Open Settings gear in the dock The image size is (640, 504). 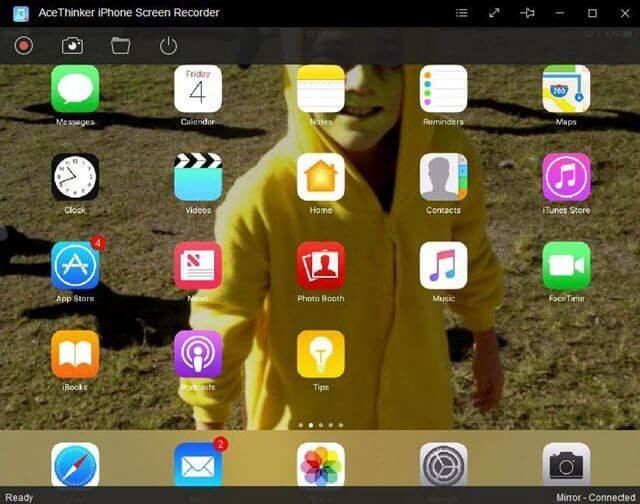pyautogui.click(x=443, y=464)
